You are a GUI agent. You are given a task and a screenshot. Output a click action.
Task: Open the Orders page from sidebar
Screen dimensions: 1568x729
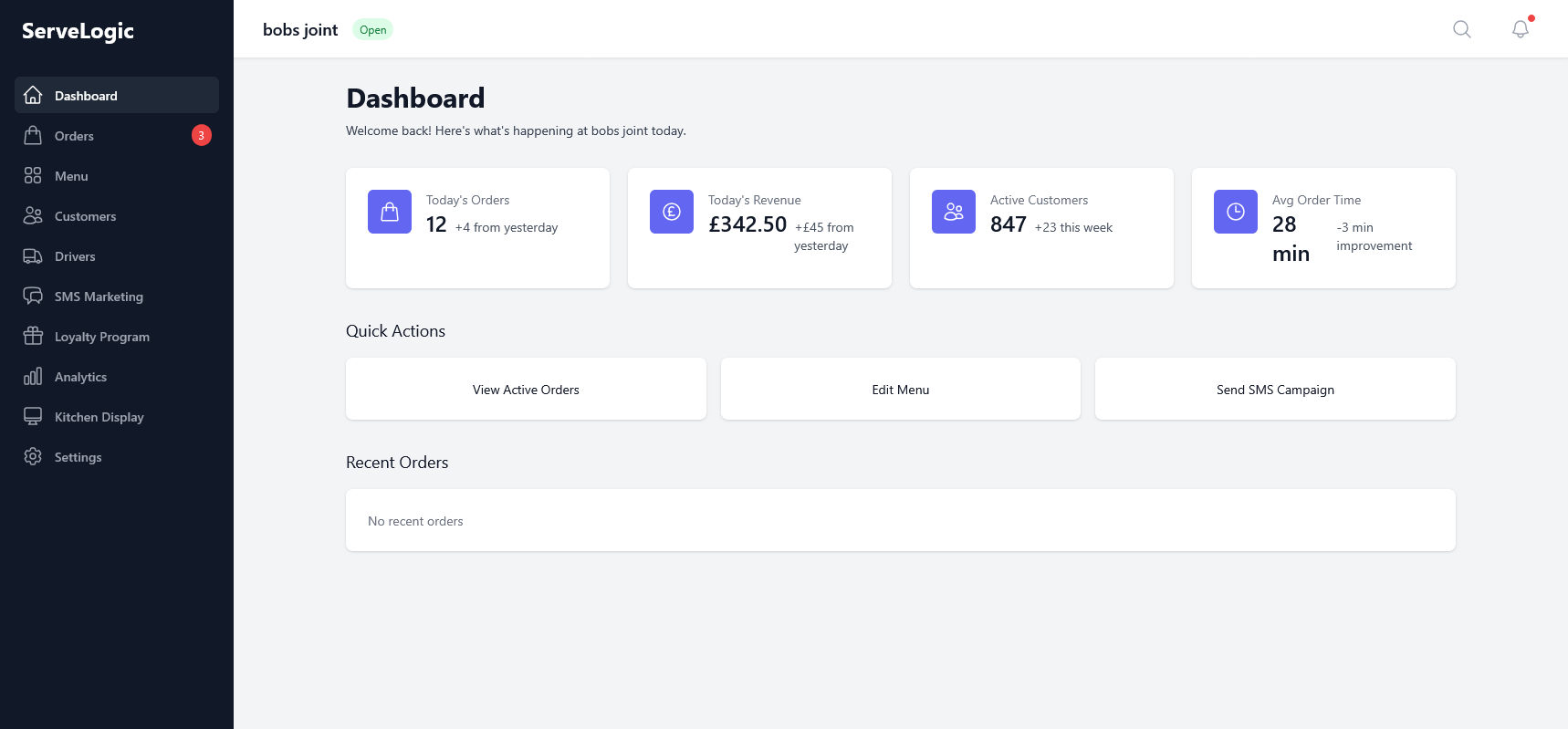(74, 136)
